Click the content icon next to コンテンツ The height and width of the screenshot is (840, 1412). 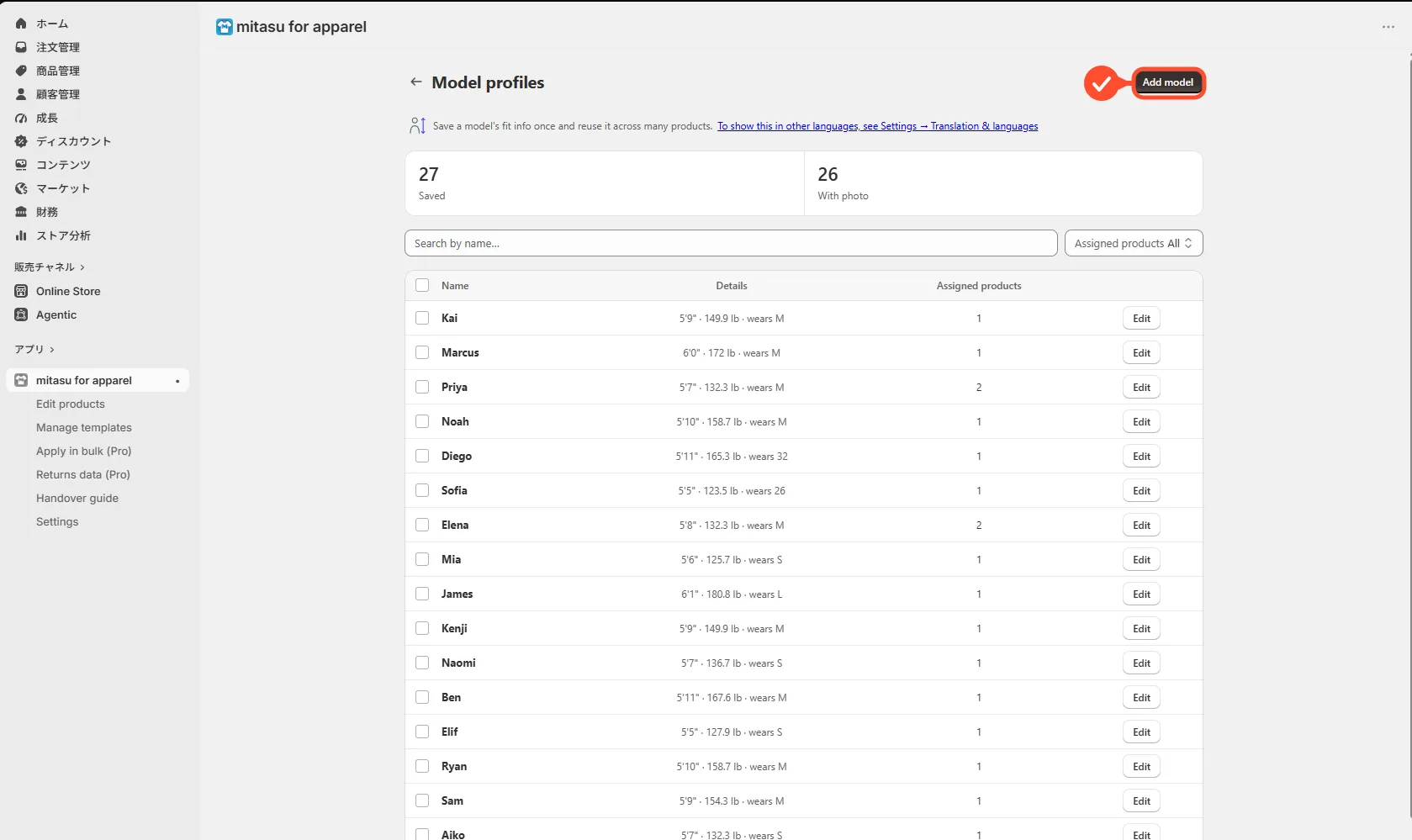point(21,165)
